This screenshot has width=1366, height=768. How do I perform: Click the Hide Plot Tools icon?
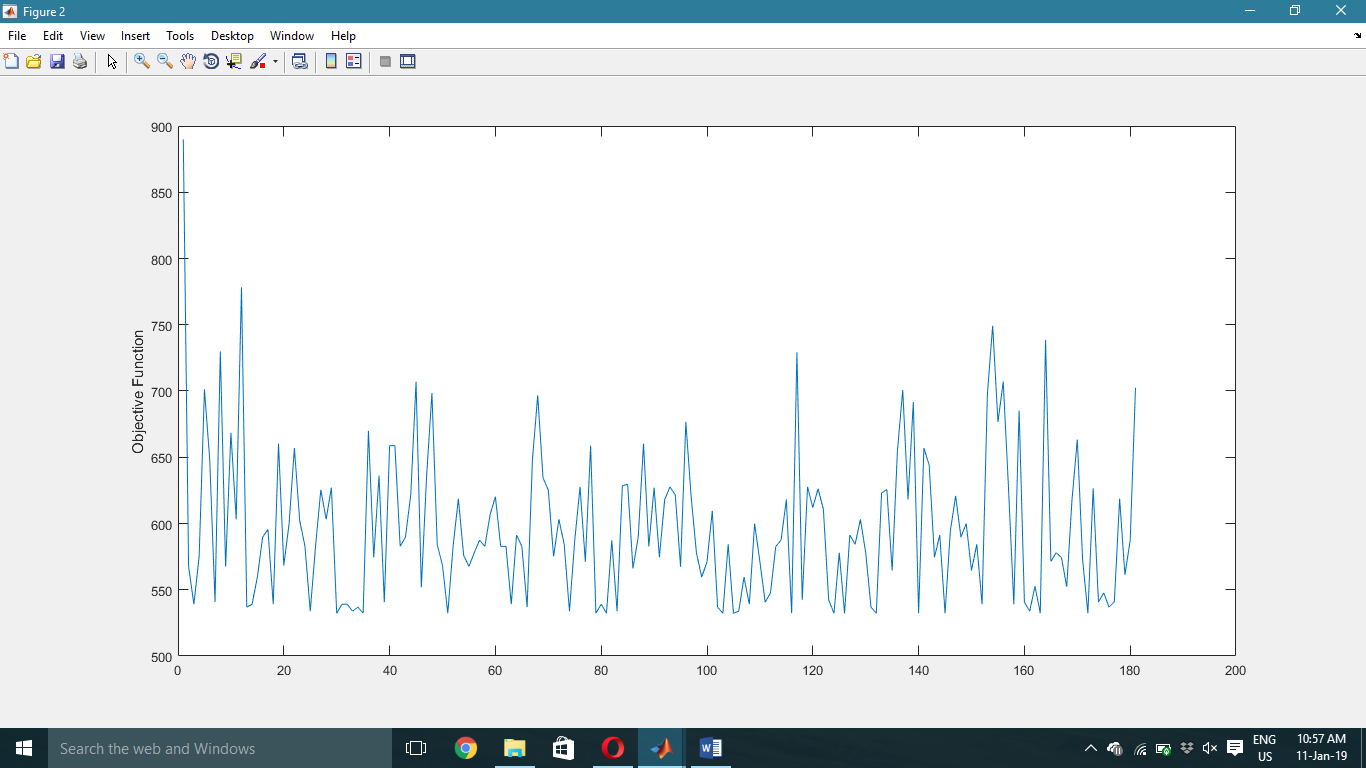(x=385, y=61)
